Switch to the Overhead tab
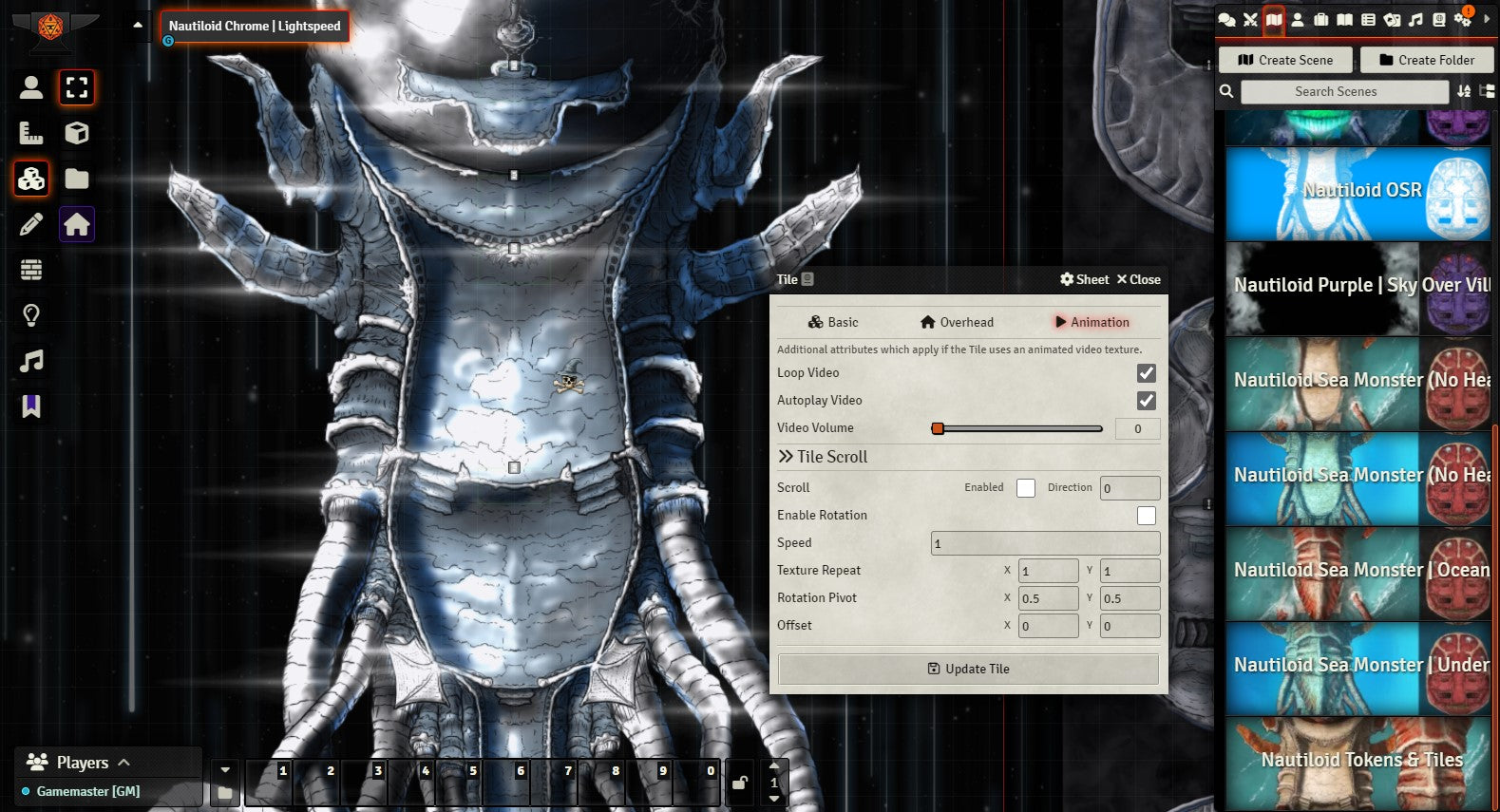 [x=957, y=323]
